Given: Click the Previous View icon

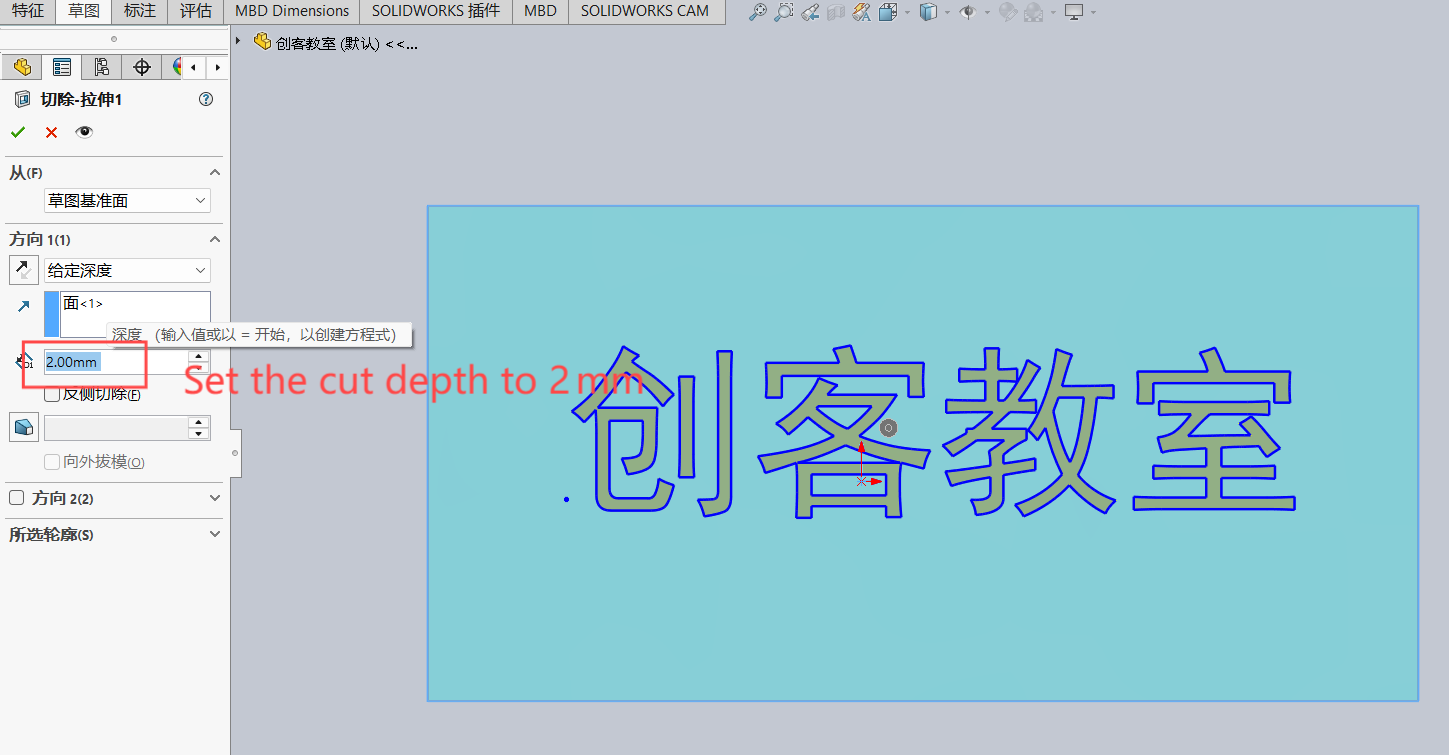Looking at the screenshot, I should (810, 12).
